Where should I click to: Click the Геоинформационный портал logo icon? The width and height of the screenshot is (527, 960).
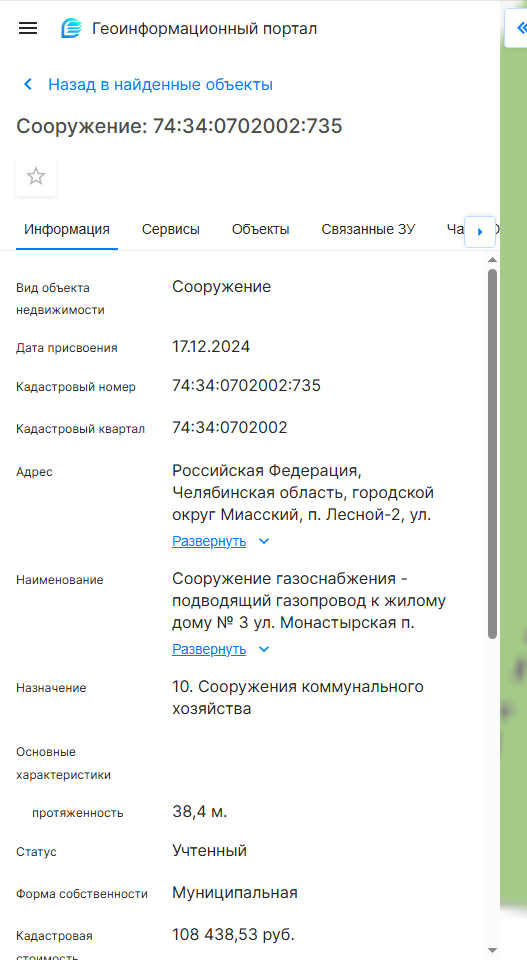(72, 28)
